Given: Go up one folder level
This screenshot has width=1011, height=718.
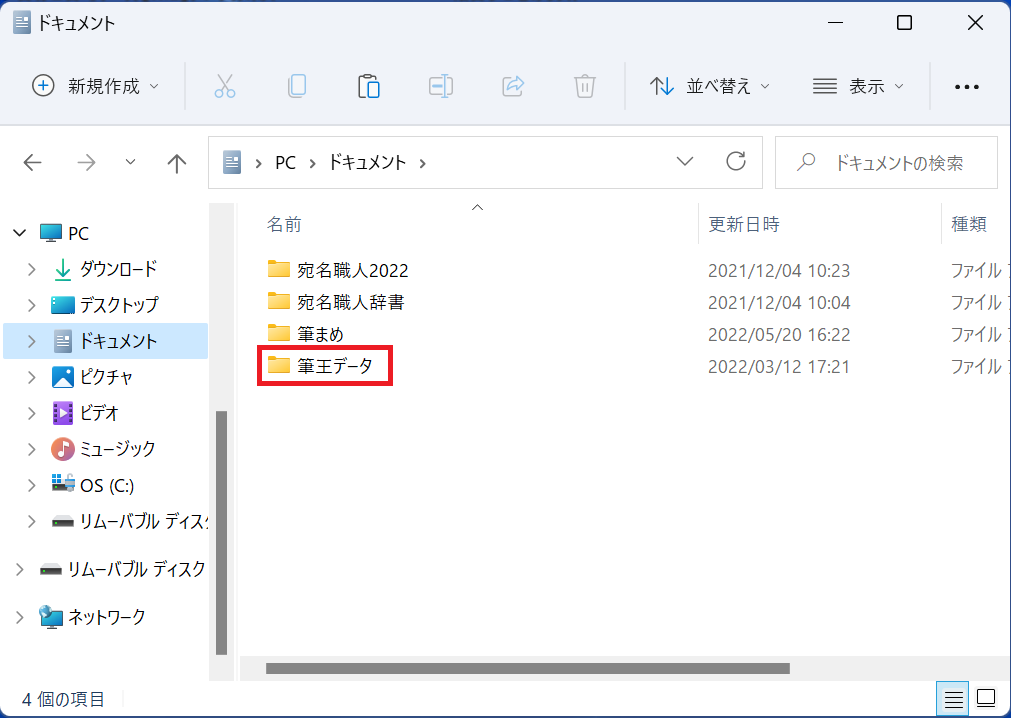Looking at the screenshot, I should point(176,163).
